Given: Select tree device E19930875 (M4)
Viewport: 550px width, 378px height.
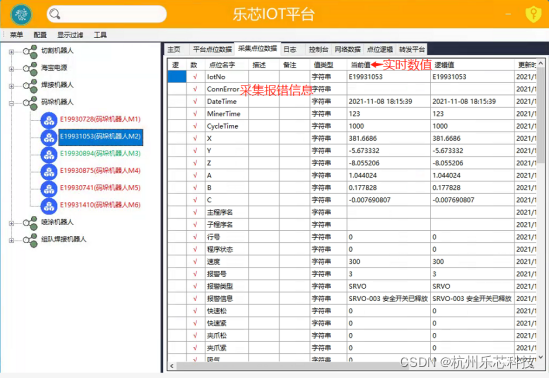Looking at the screenshot, I should 100,171.
